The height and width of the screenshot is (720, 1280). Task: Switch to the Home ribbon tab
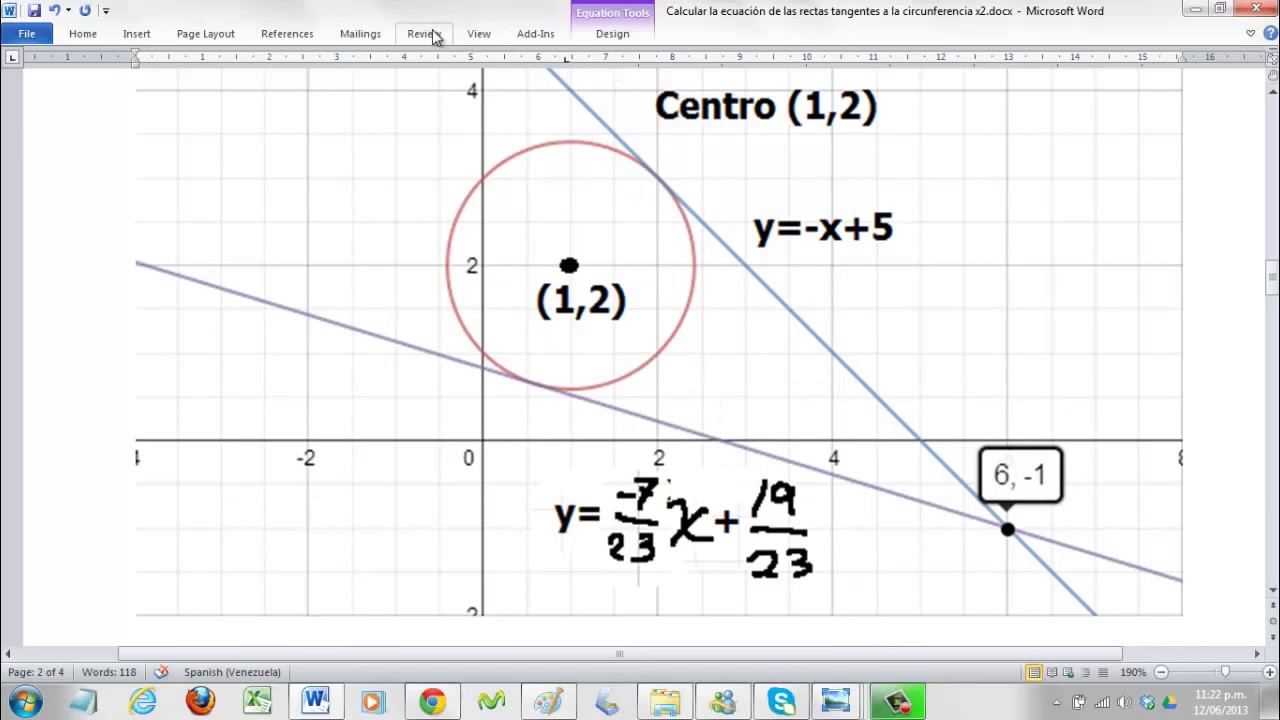(x=83, y=34)
